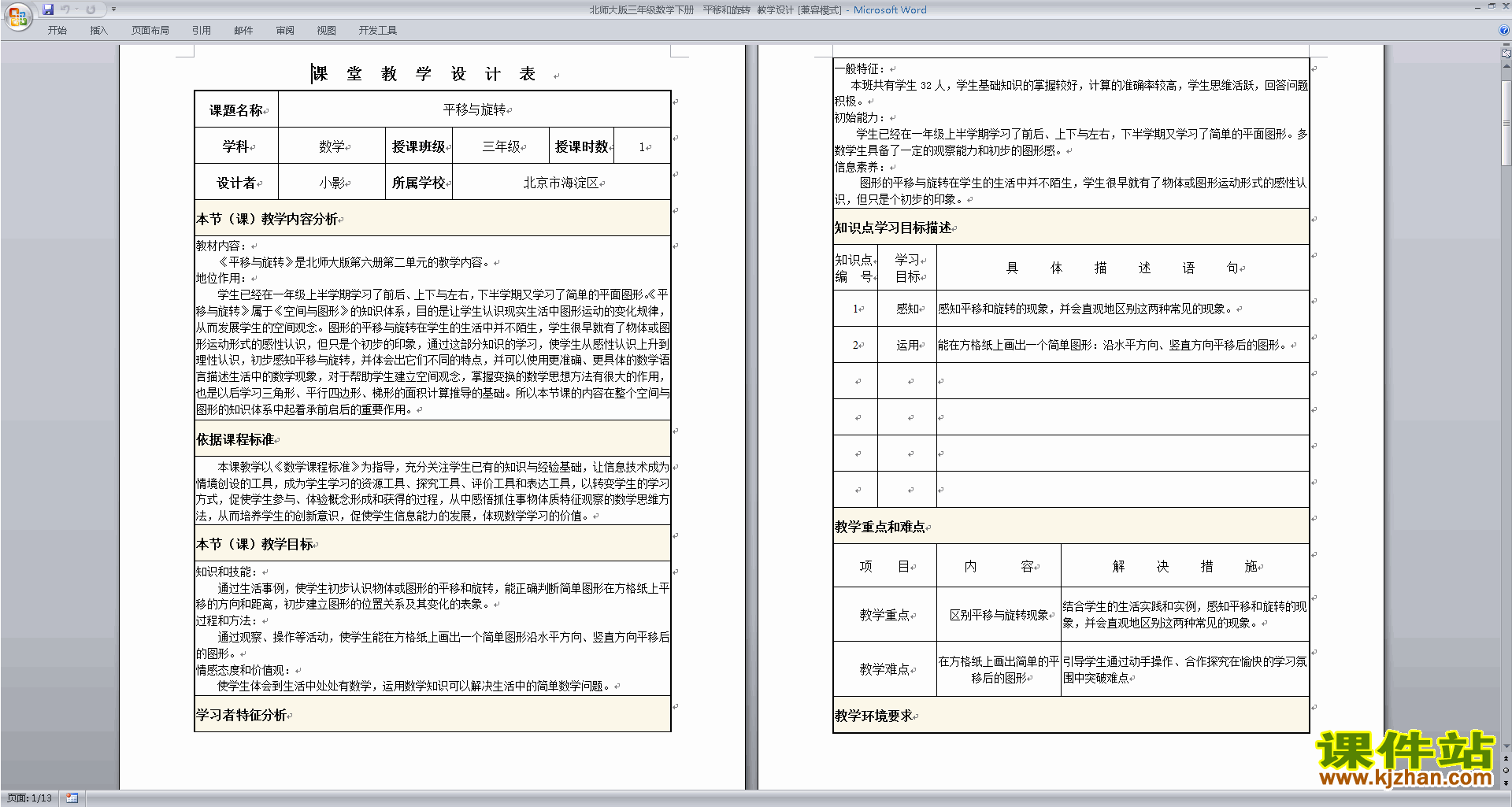This screenshot has height=807, width=1512.
Task: Click the heading 教学重点和难点
Action: pyautogui.click(x=880, y=527)
